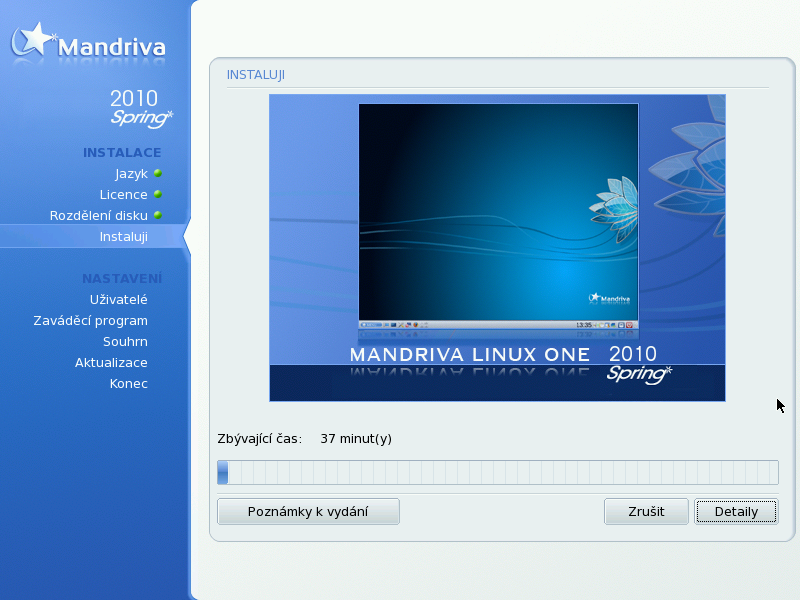Click the '37 minut(y)' remaining time value
800x600 pixels.
coord(356,439)
